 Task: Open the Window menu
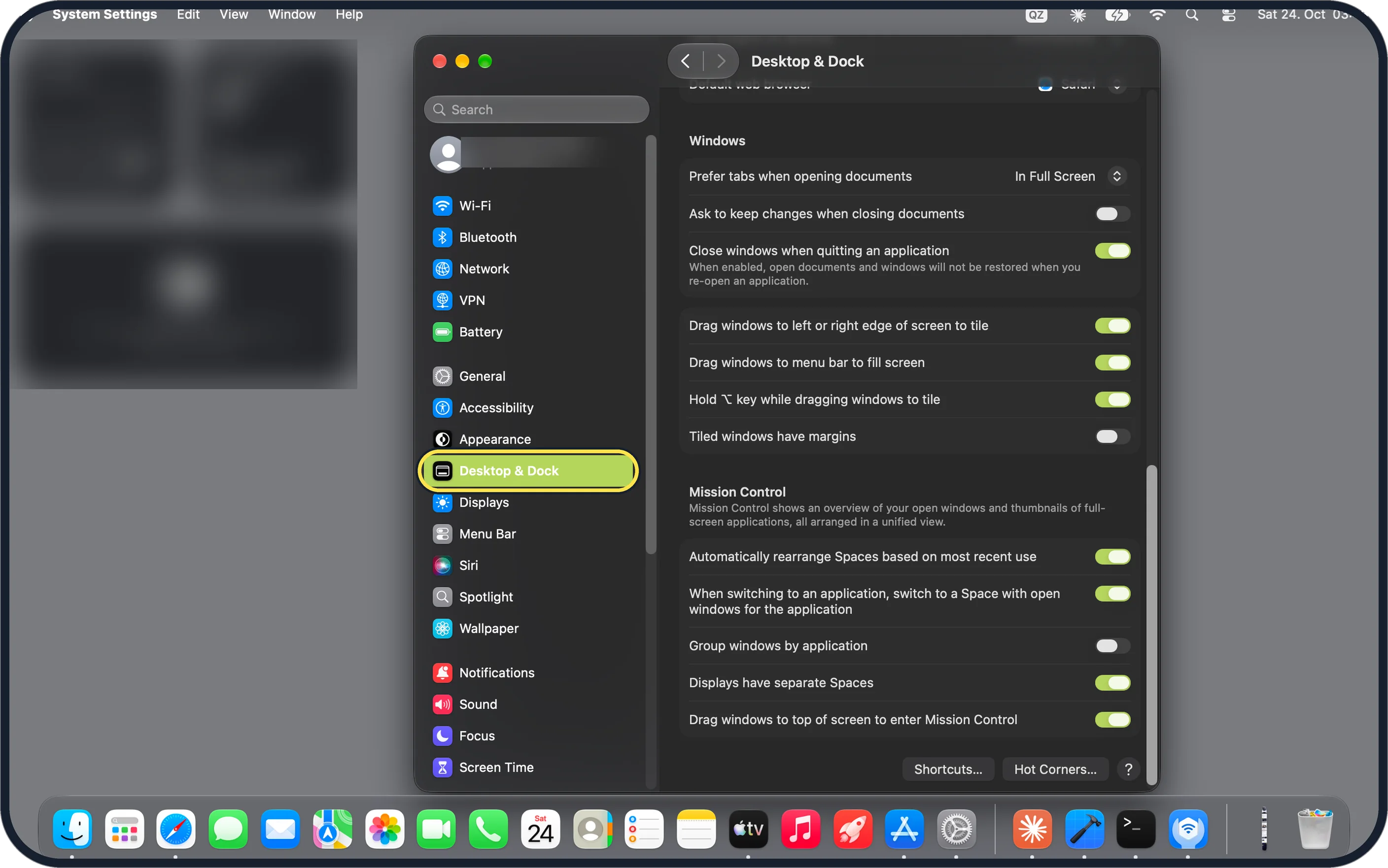pyautogui.click(x=292, y=14)
